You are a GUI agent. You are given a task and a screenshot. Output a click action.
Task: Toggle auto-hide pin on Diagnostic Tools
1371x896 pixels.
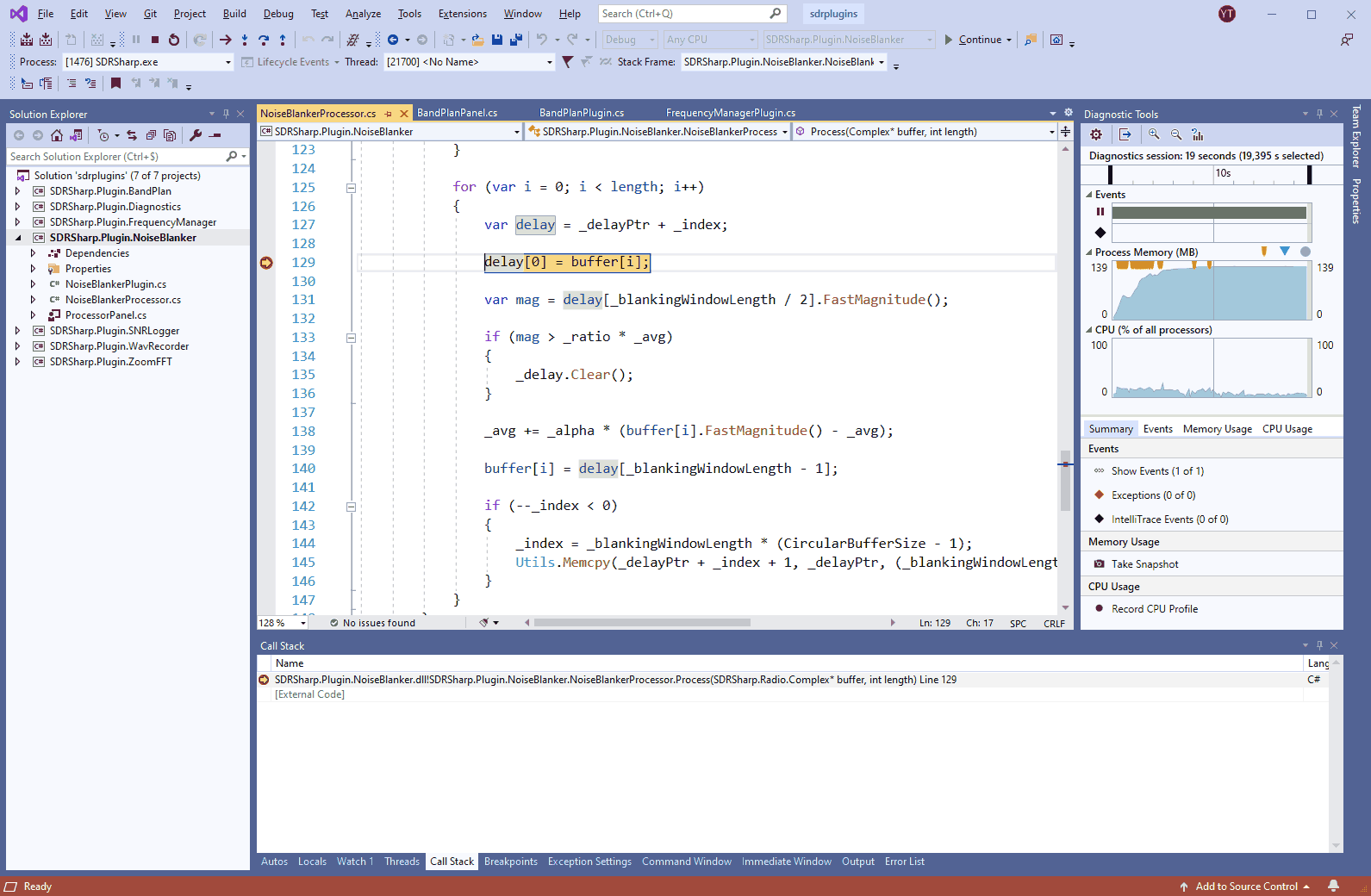click(x=1319, y=114)
